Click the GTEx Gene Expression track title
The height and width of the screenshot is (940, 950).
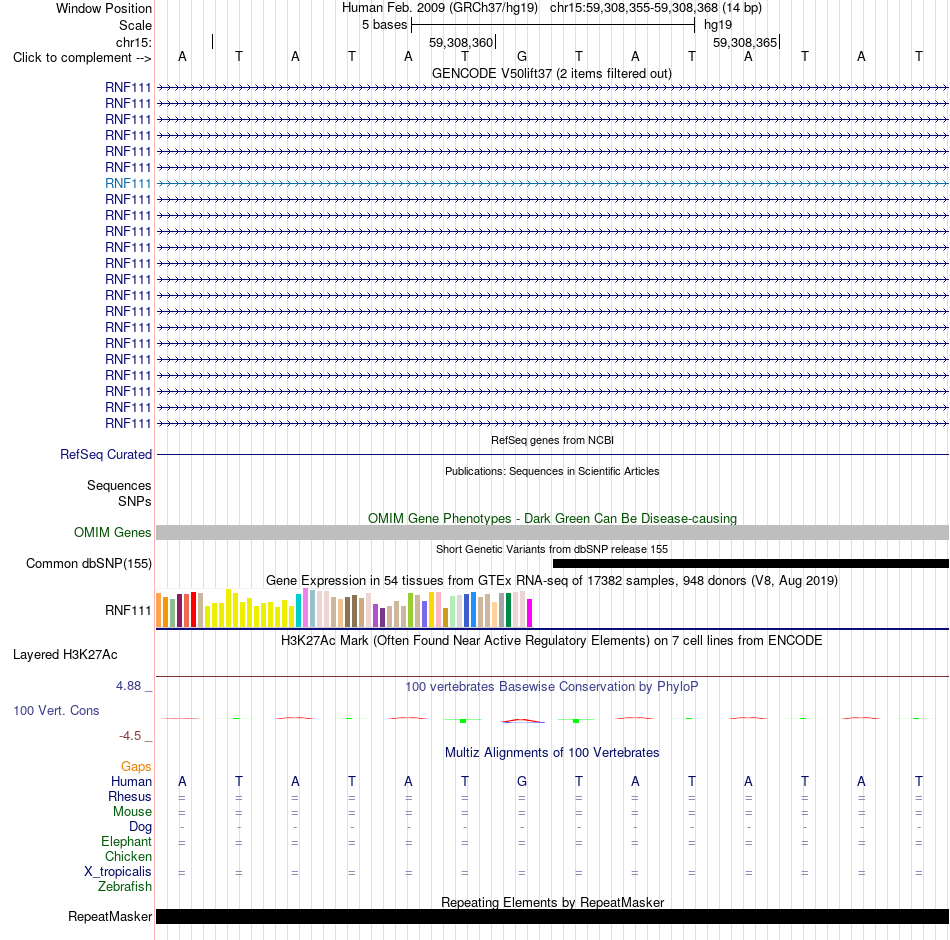point(552,581)
